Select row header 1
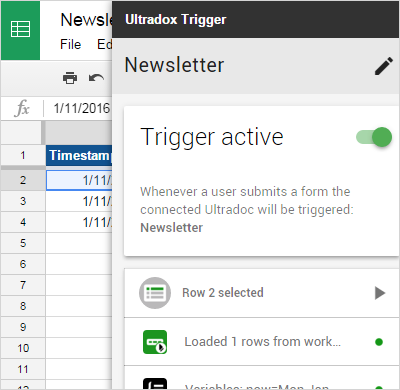Viewport: 400px width, 390px height. [23, 155]
